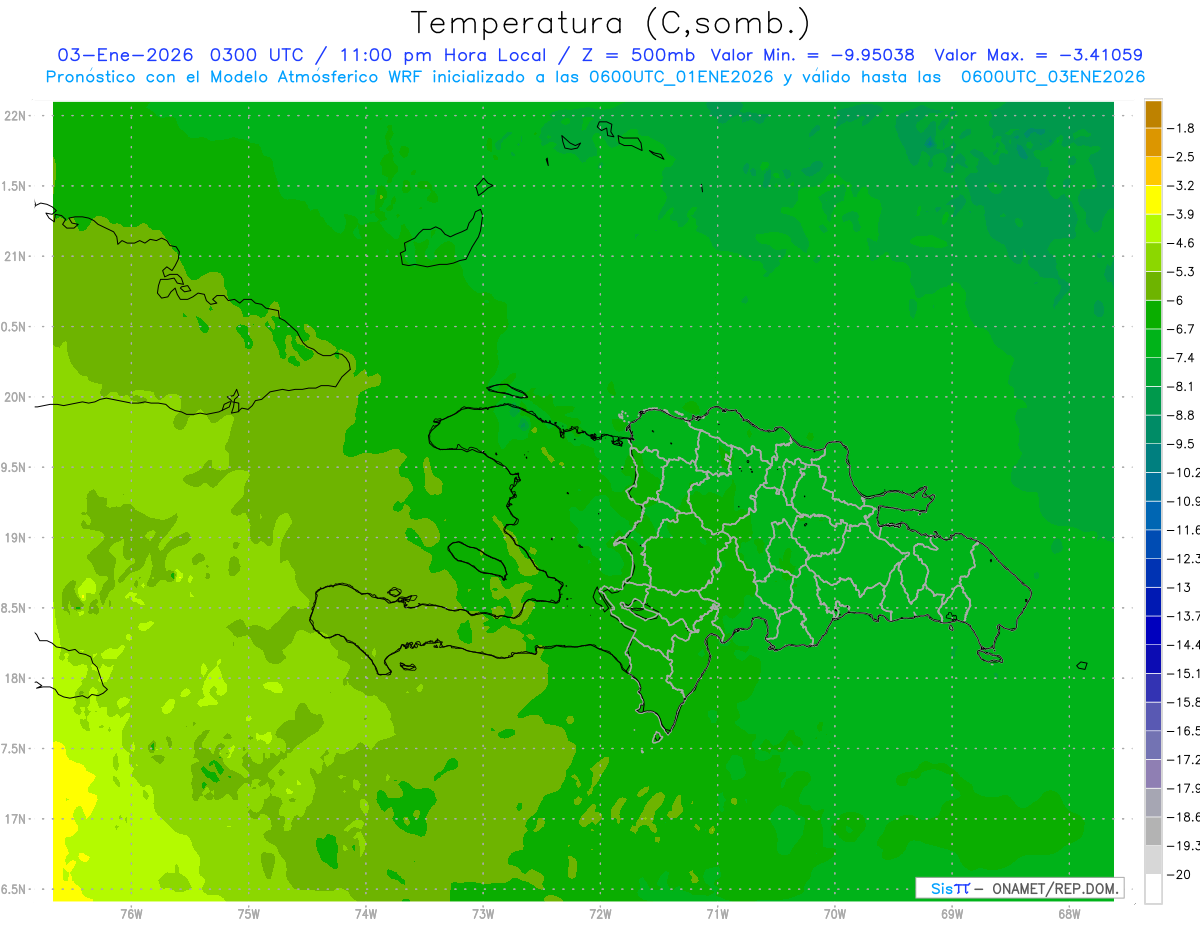Click the '76W' longitude label
The width and height of the screenshot is (1200, 927).
[131, 913]
